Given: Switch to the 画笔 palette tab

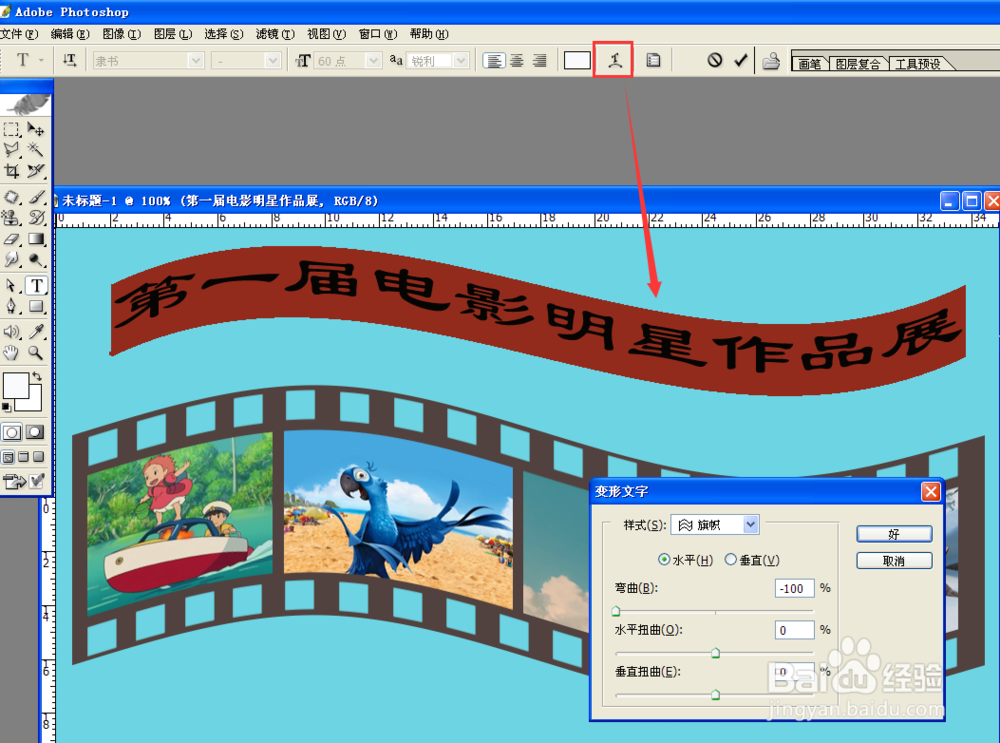Looking at the screenshot, I should click(x=809, y=63).
